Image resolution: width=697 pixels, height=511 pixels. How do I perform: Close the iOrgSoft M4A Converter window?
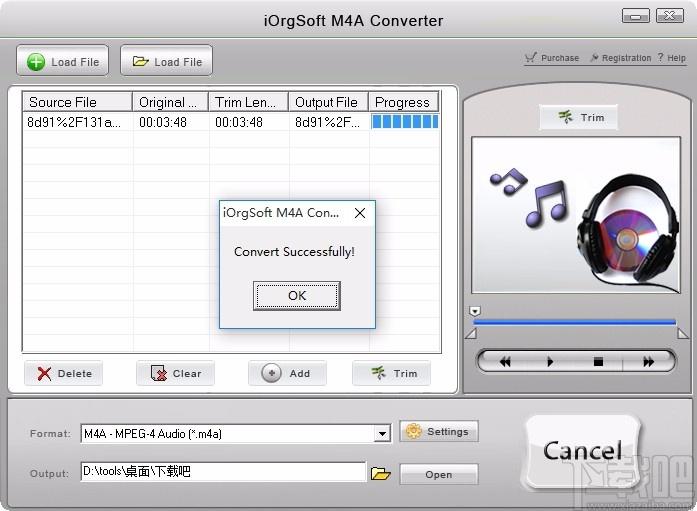pyautogui.click(x=669, y=16)
